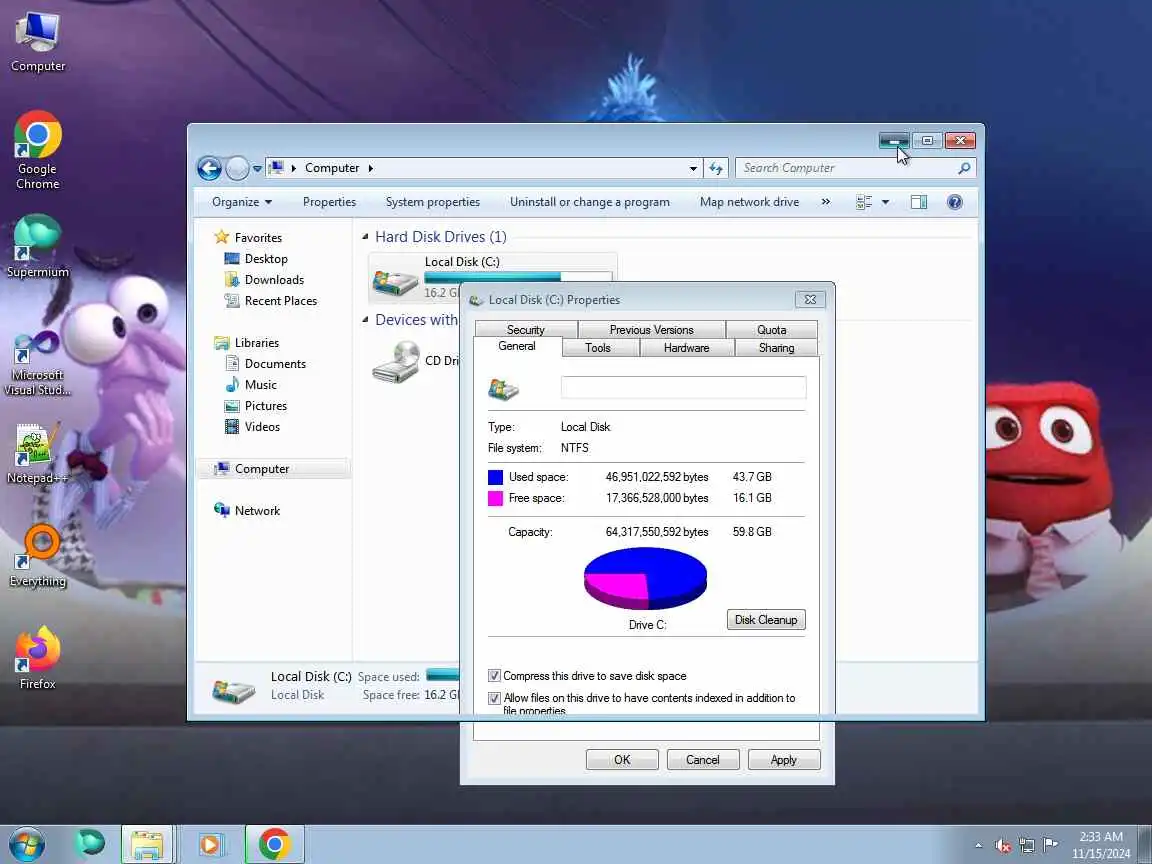Click the search magnifier in Search Computer

(964, 168)
